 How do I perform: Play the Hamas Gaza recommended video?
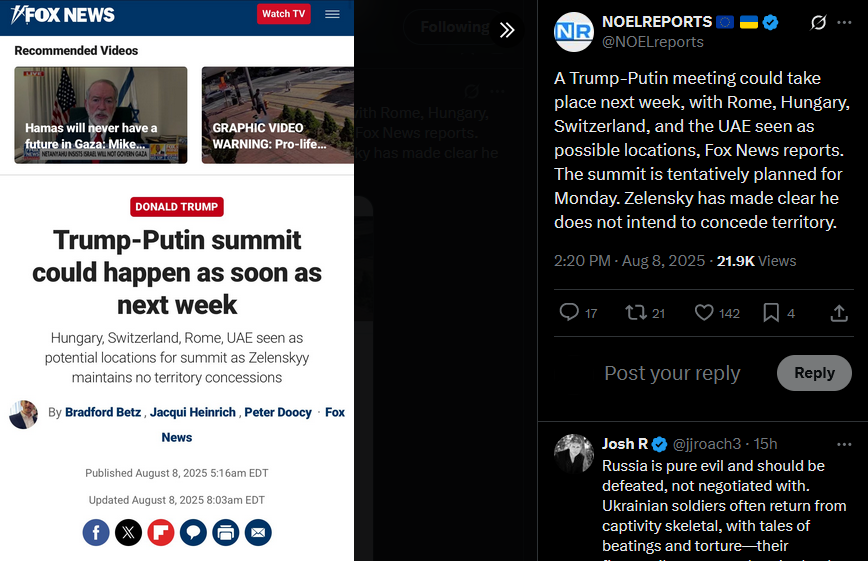[x=101, y=115]
